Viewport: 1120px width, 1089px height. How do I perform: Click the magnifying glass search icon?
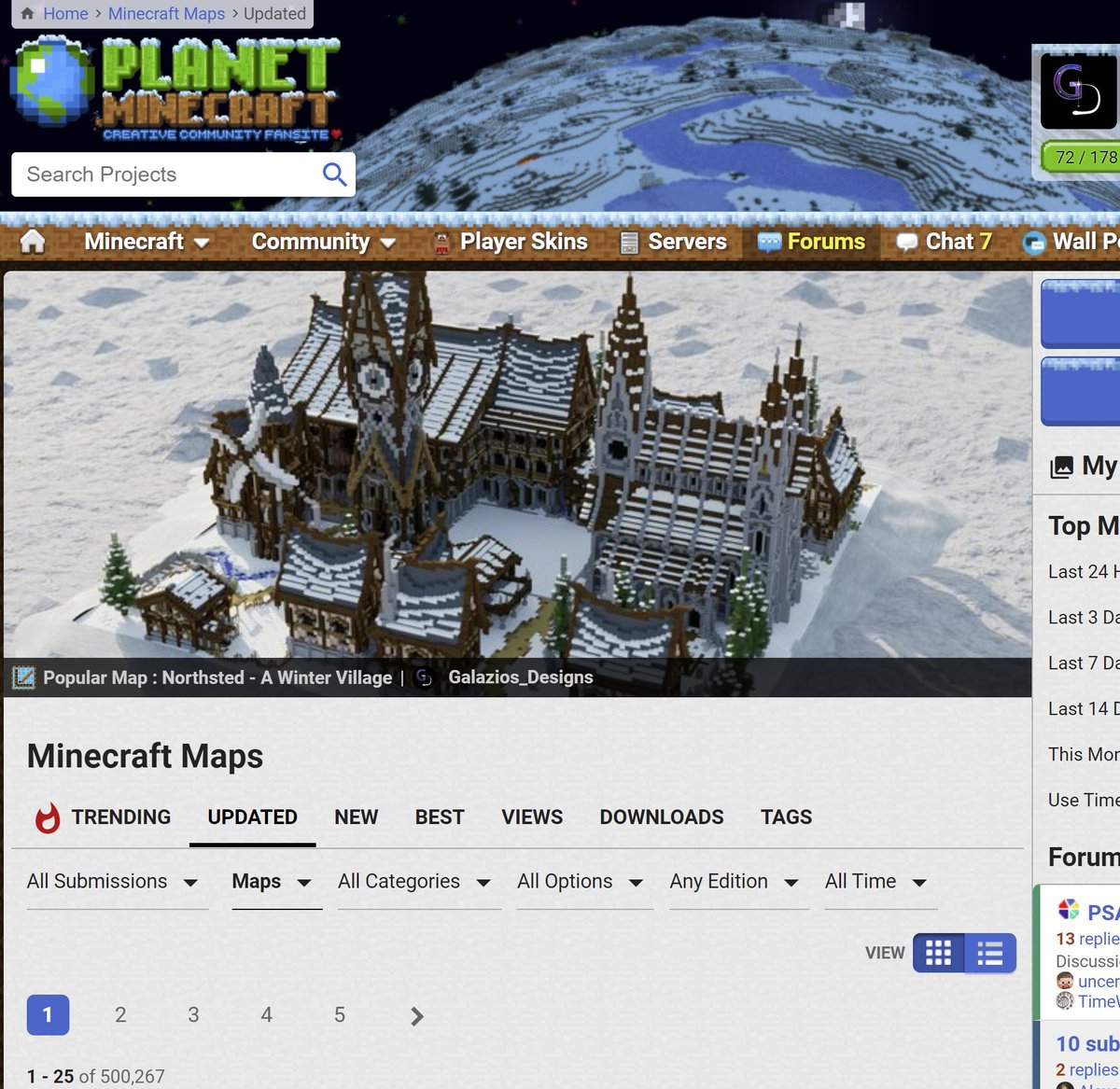coord(334,175)
